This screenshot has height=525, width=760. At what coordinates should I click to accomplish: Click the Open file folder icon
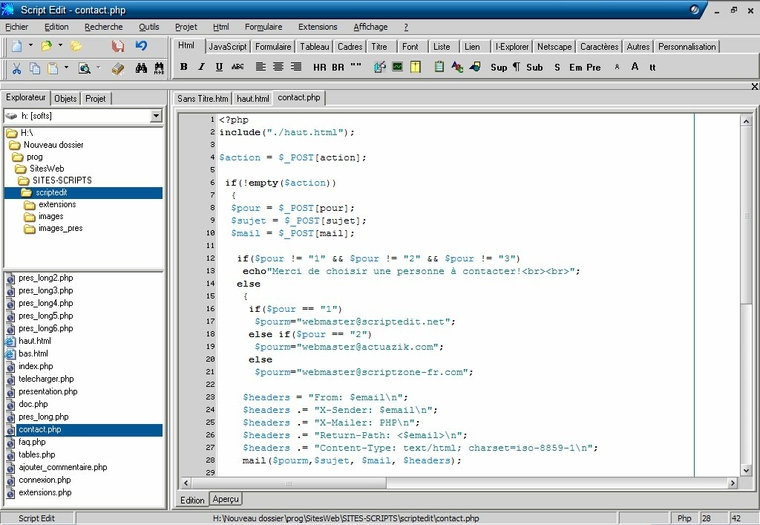tap(47, 46)
